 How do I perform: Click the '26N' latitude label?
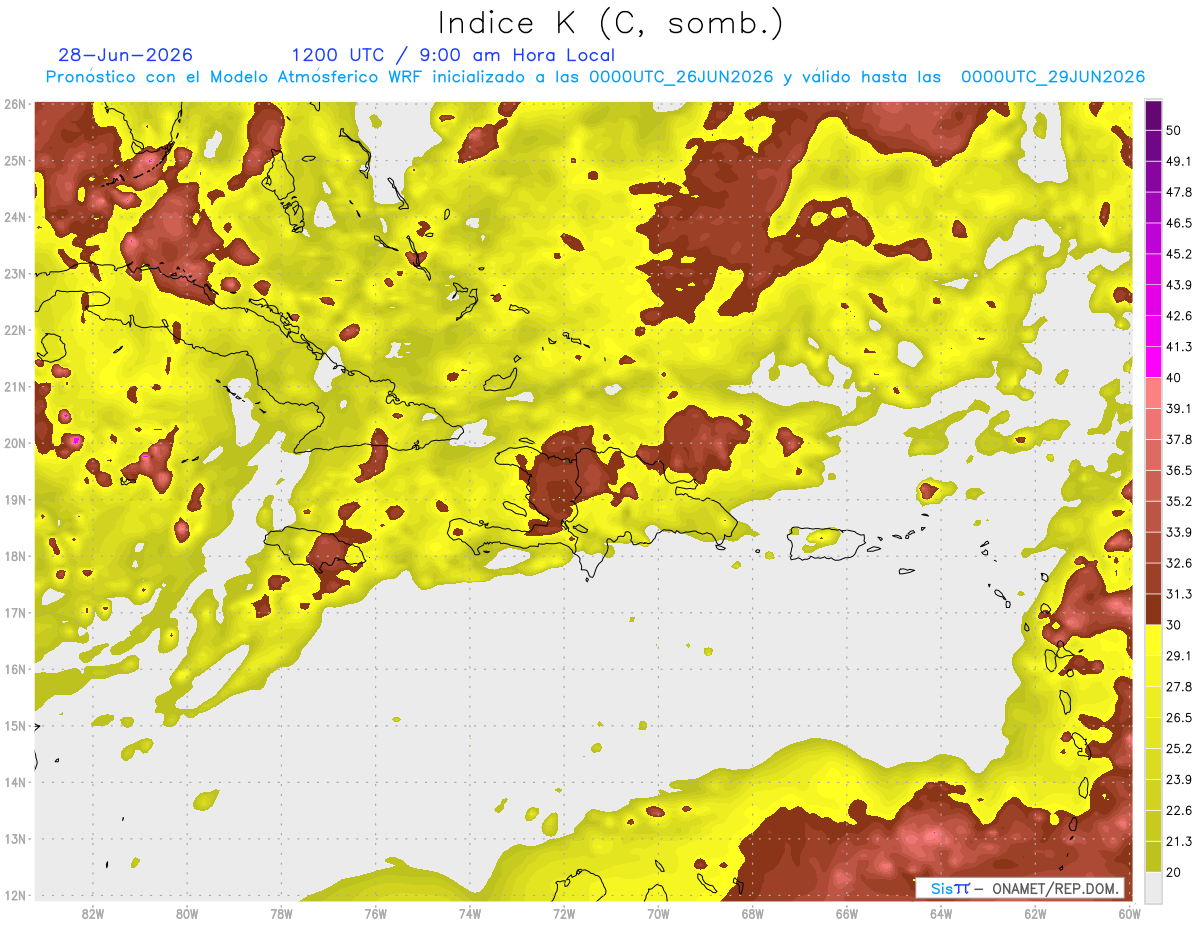point(15,104)
